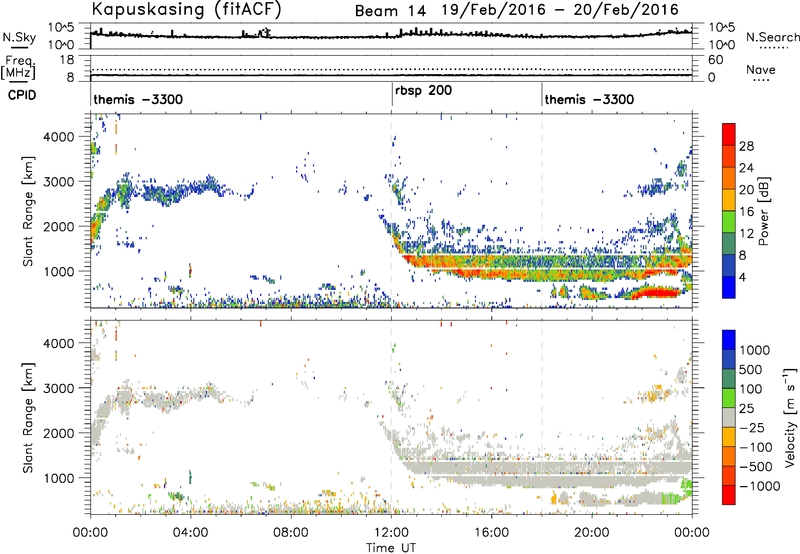Click the CPID label
This screenshot has width=800, height=554.
pyautogui.click(x=22, y=95)
